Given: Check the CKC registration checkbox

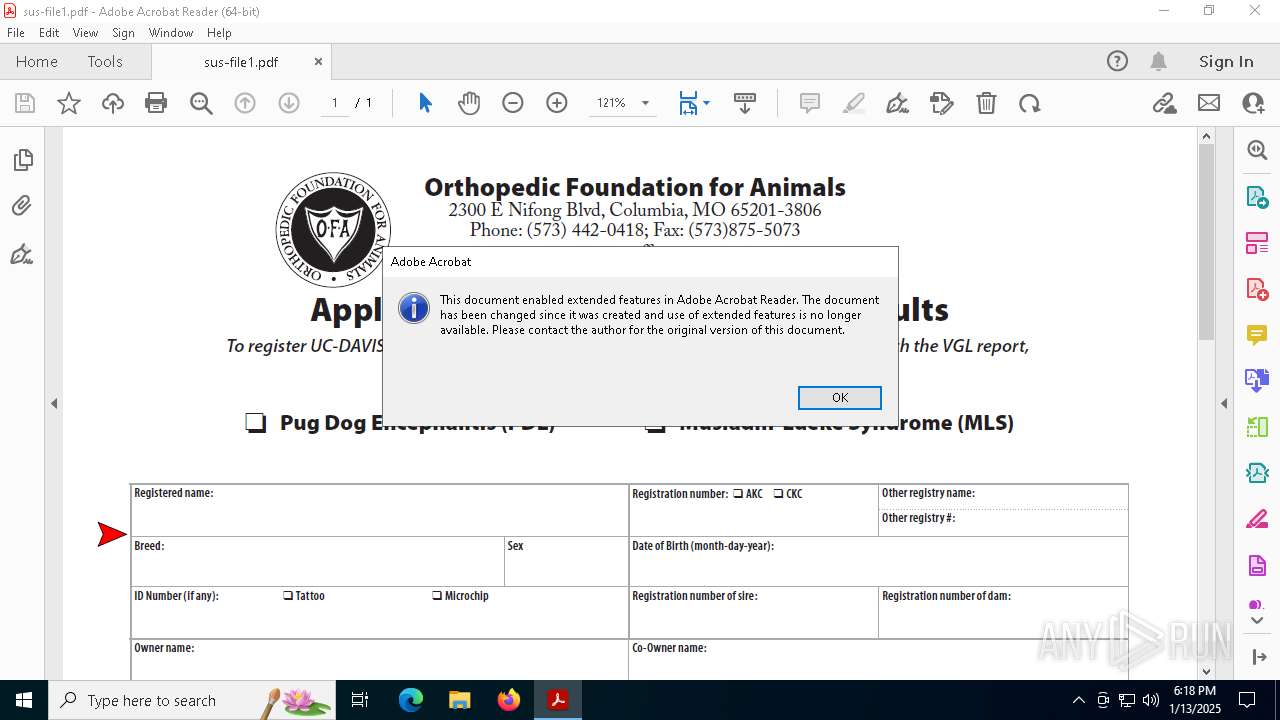Looking at the screenshot, I should (x=778, y=493).
